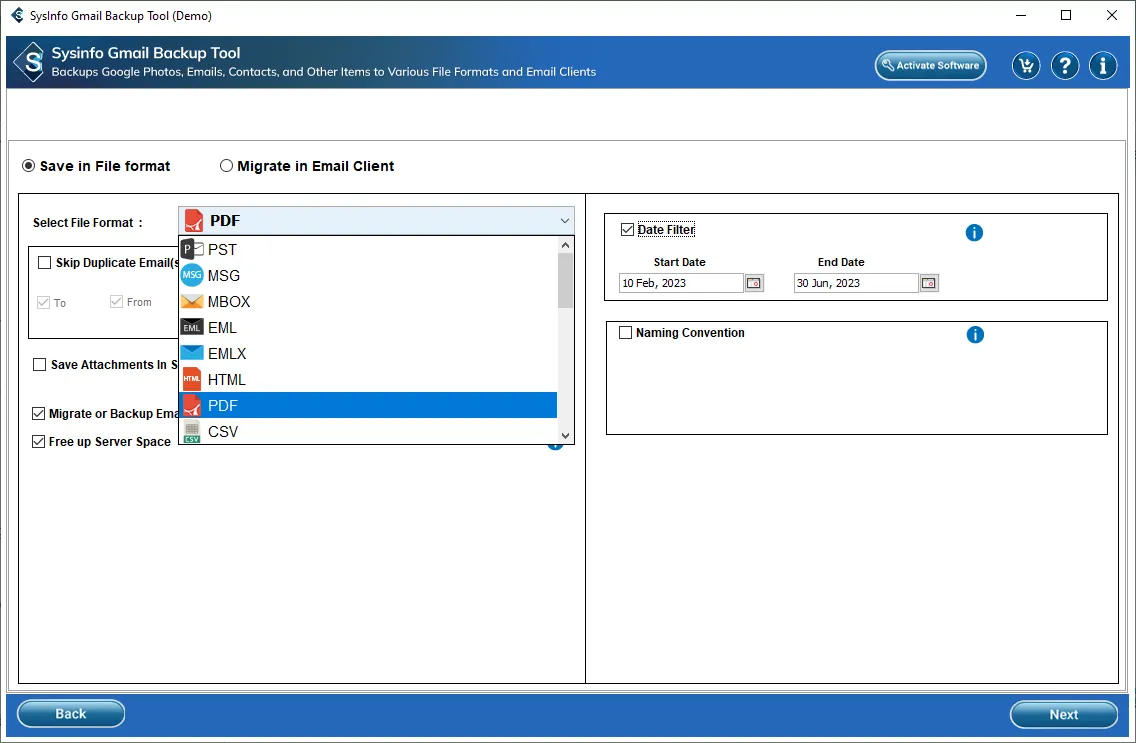The width and height of the screenshot is (1136, 743).
Task: Enable the Naming Convention checkbox
Action: coord(626,333)
